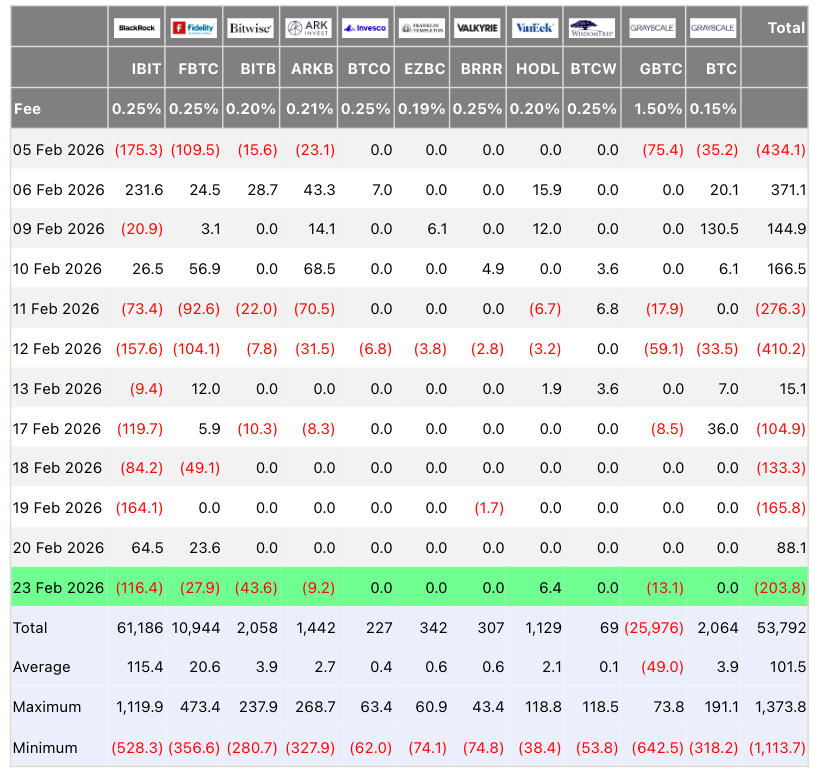Click the Fidelity logo

(194, 28)
